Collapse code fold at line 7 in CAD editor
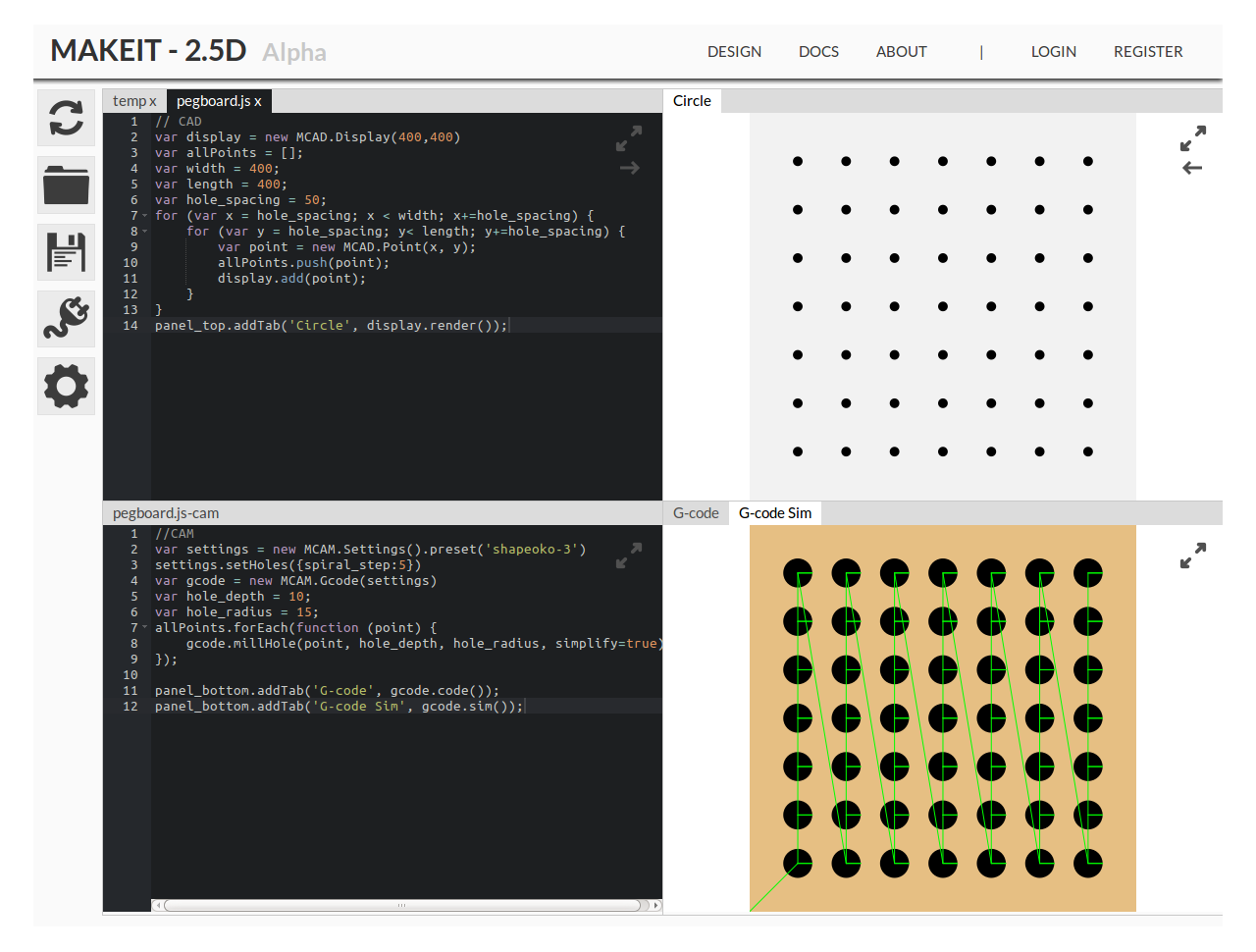This screenshot has width=1256, height=952. (x=145, y=216)
